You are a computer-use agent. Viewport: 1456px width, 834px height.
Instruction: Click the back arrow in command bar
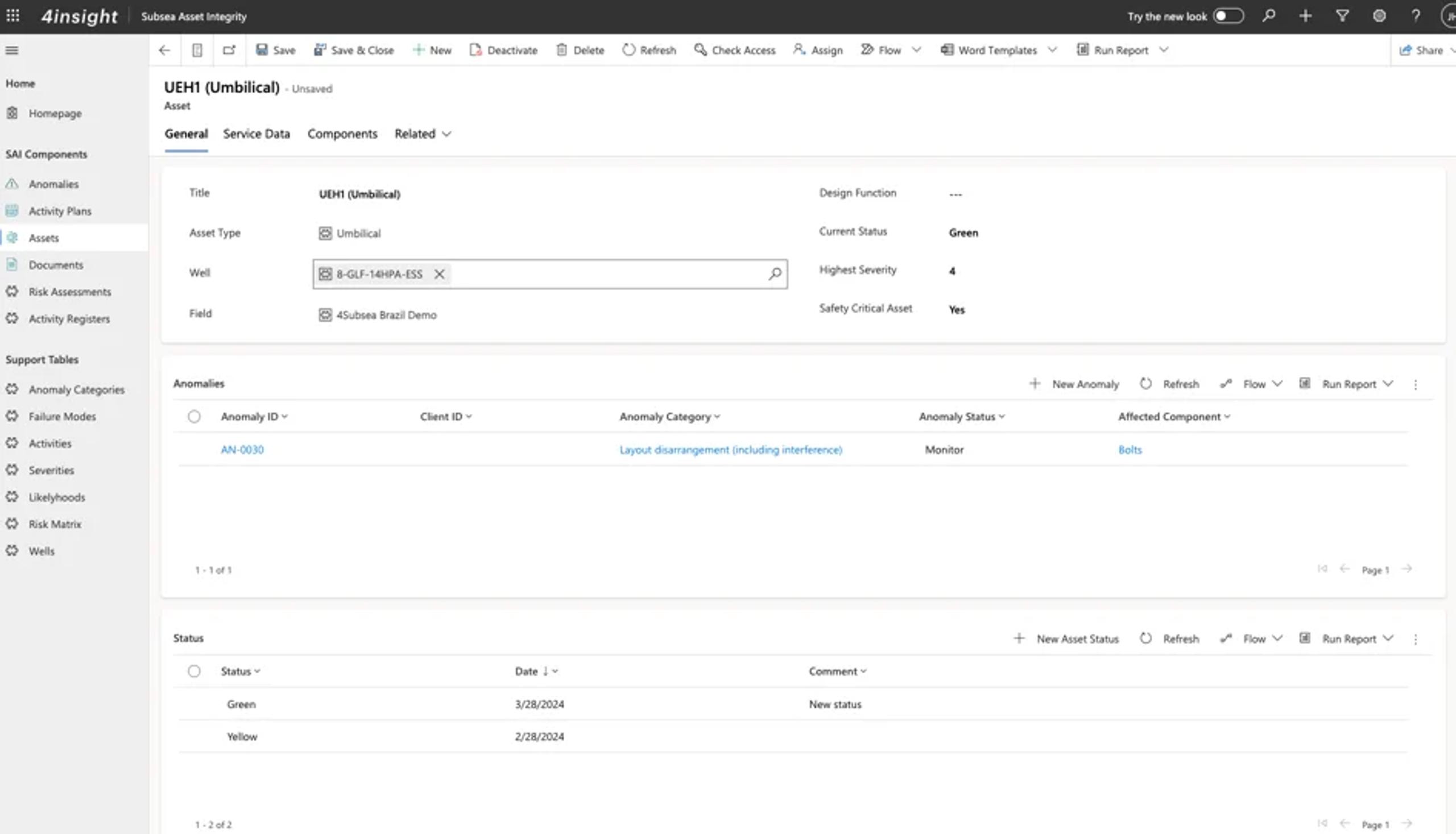pos(164,51)
